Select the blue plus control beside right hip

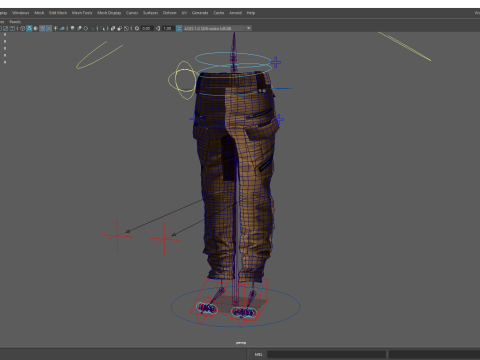[x=279, y=119]
